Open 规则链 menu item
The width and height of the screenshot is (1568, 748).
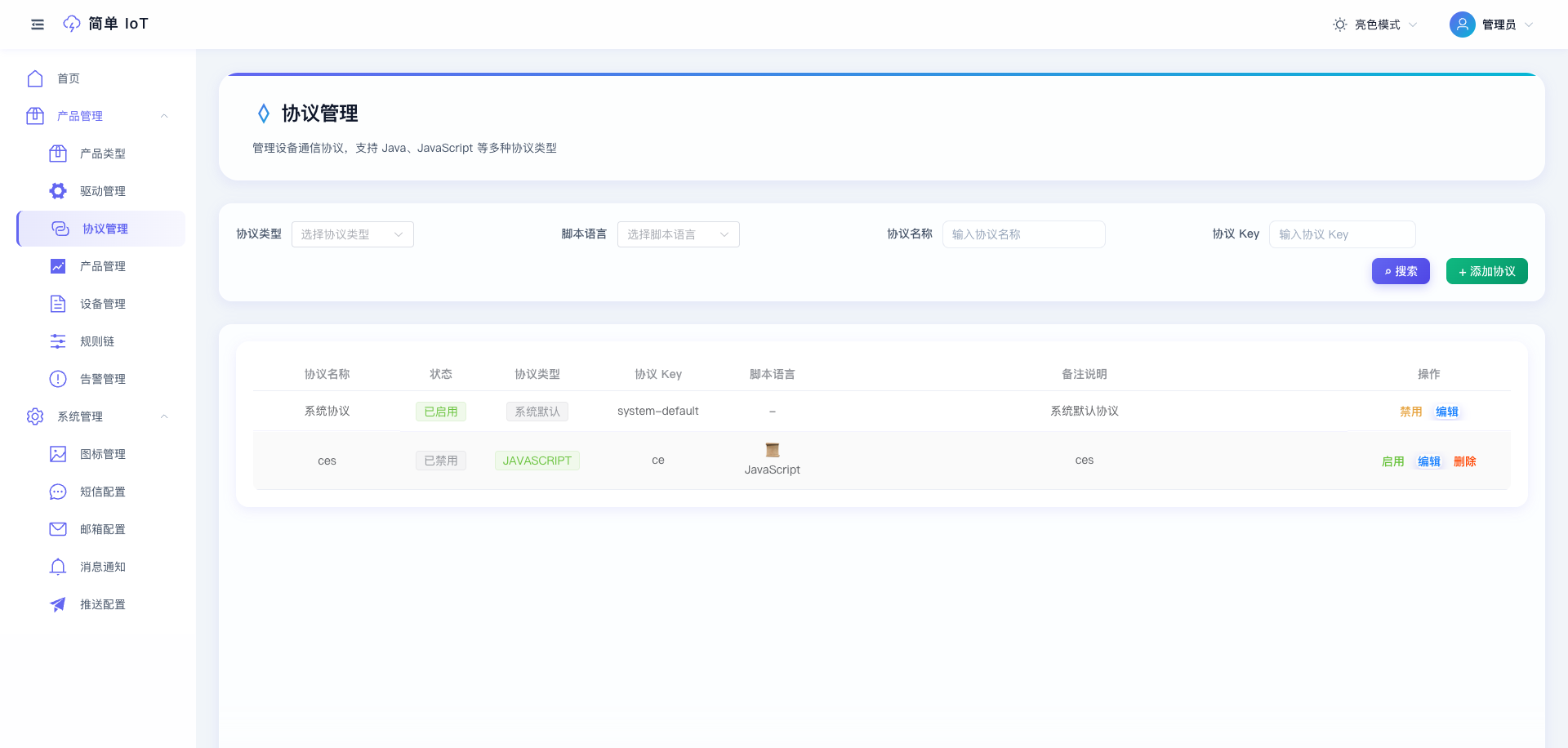[100, 341]
